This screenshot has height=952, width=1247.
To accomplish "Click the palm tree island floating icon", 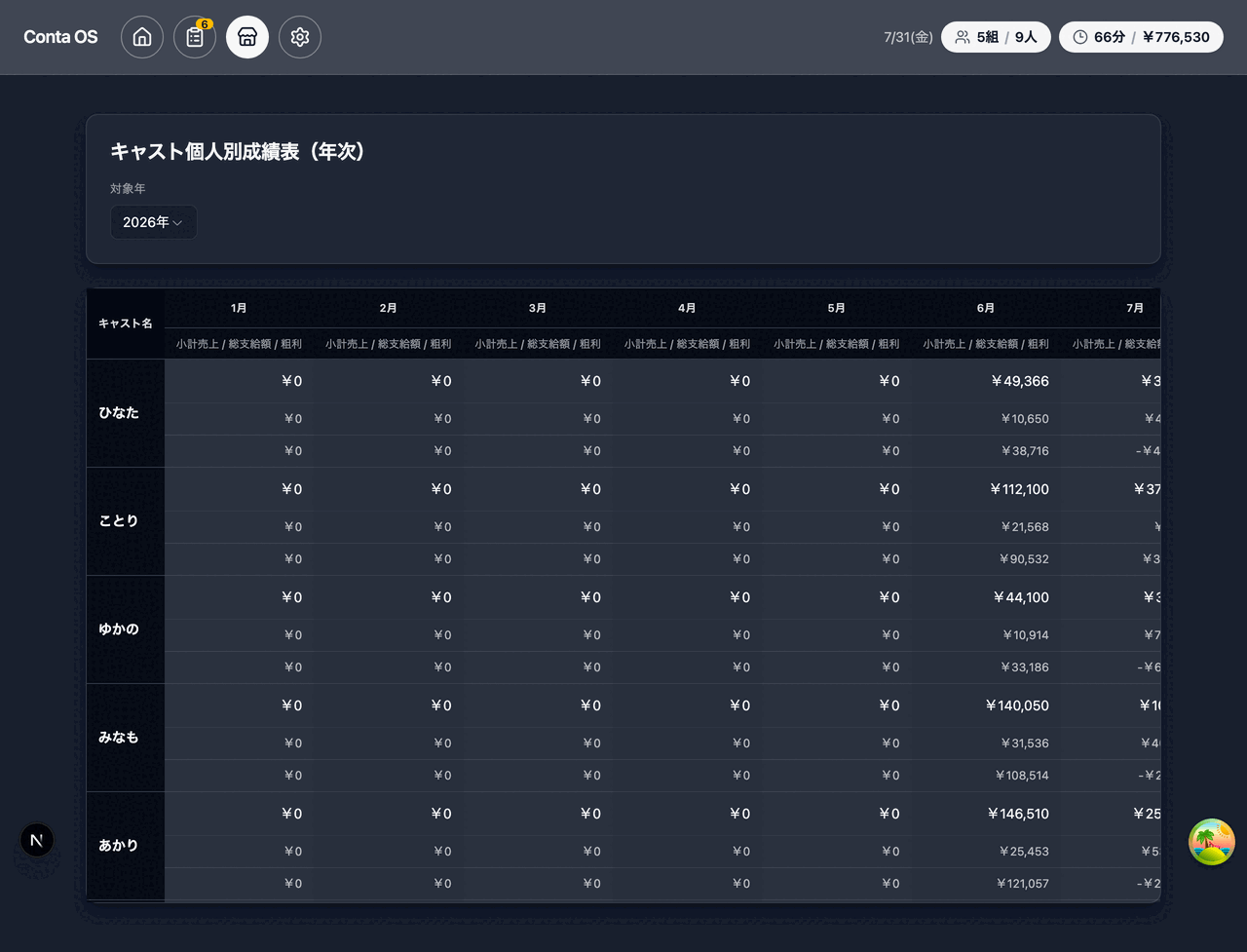I will click(x=1212, y=842).
